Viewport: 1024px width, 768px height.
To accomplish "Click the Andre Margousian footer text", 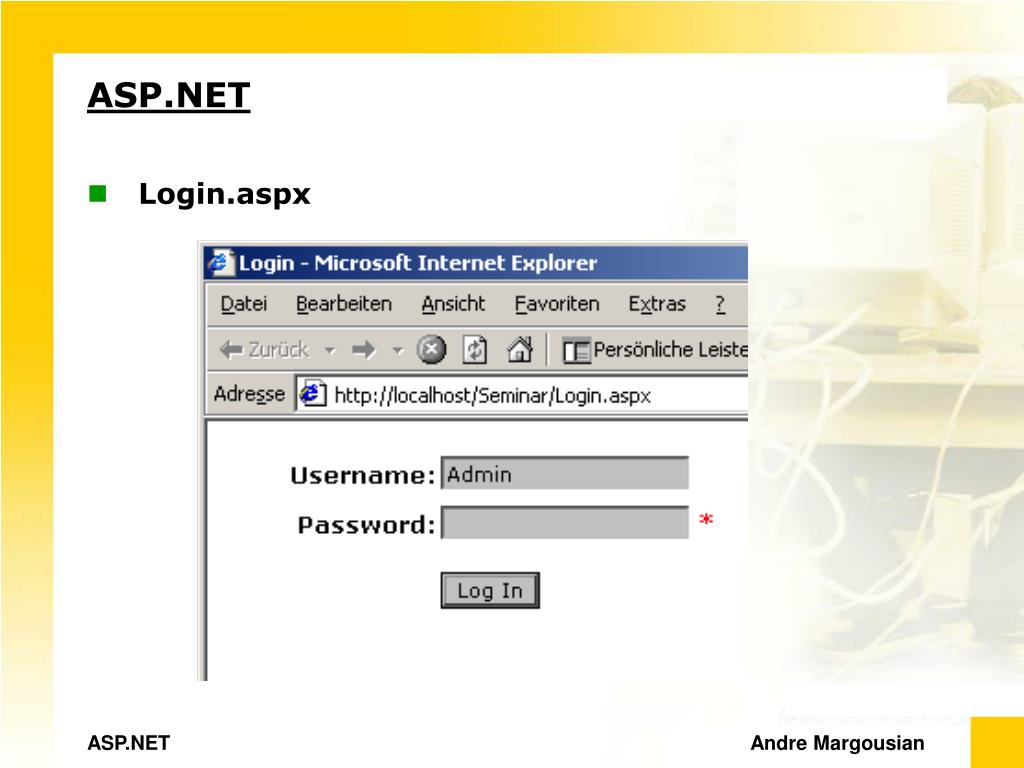I will pyautogui.click(x=837, y=743).
